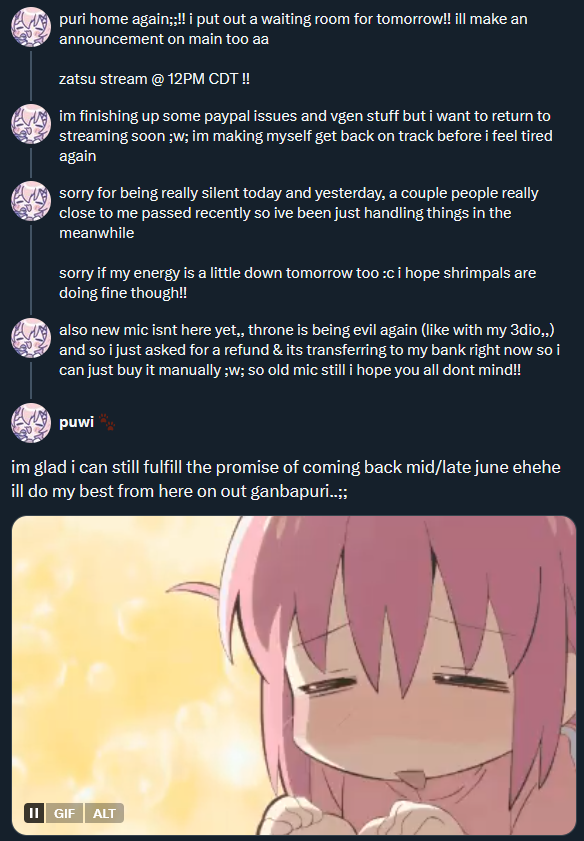Pause the playing GIF
The width and height of the screenshot is (584, 841).
(x=34, y=813)
